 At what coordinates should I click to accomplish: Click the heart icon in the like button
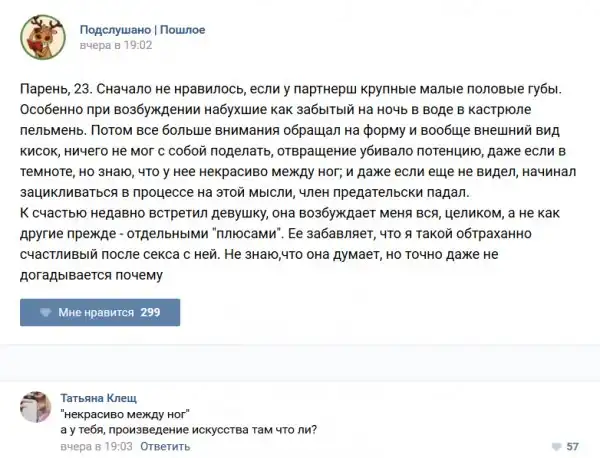pyautogui.click(x=45, y=312)
